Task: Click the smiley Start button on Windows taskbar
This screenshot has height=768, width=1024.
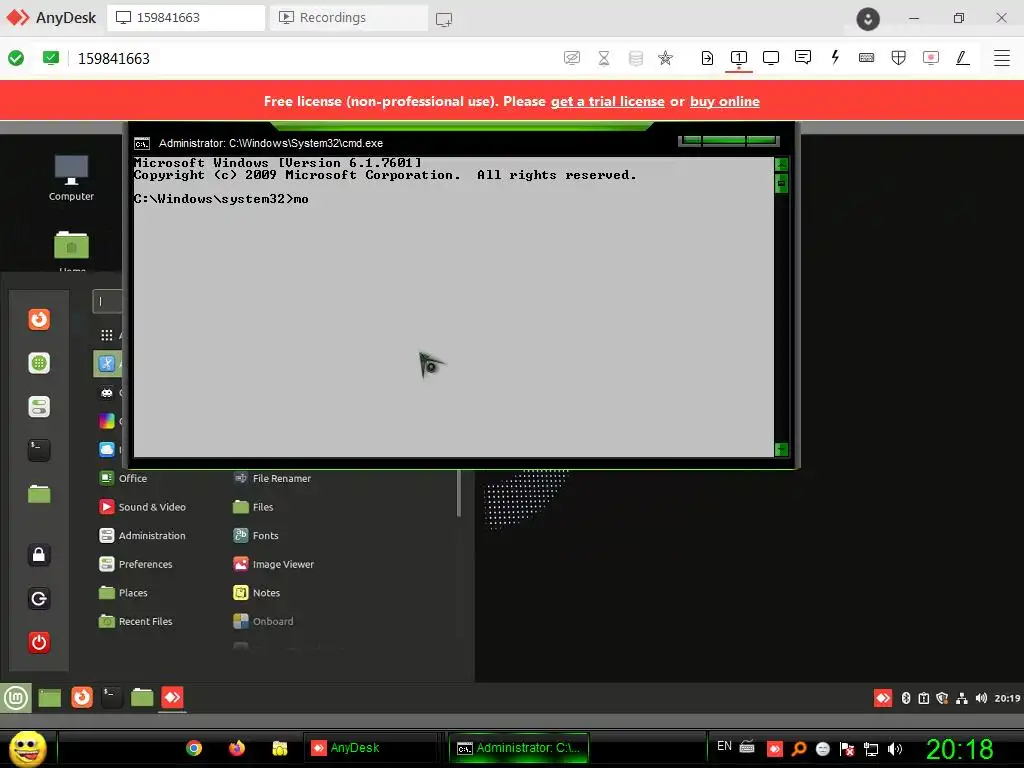Action: click(x=27, y=748)
